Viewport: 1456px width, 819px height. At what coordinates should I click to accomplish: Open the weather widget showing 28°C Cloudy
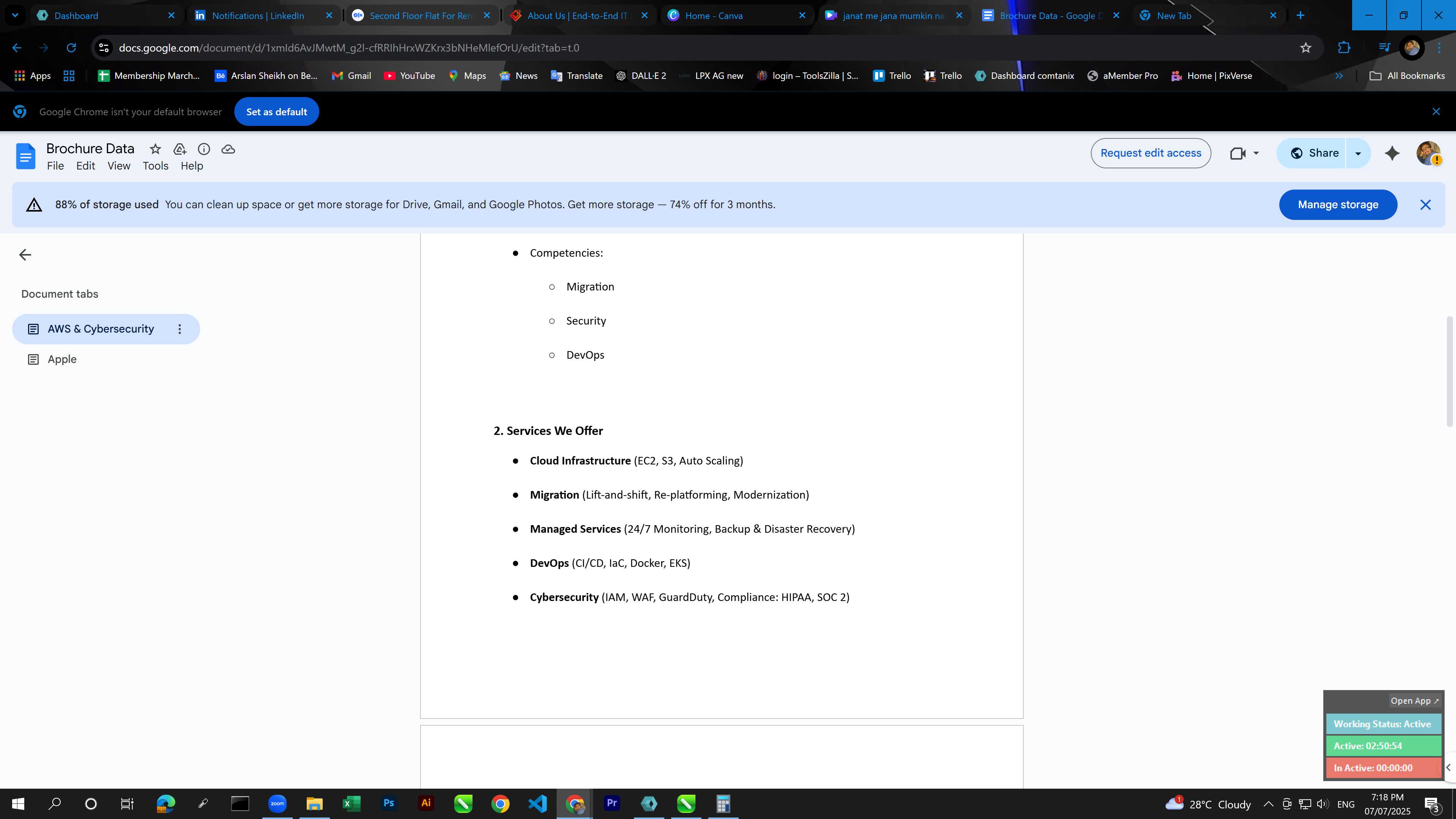1208,804
